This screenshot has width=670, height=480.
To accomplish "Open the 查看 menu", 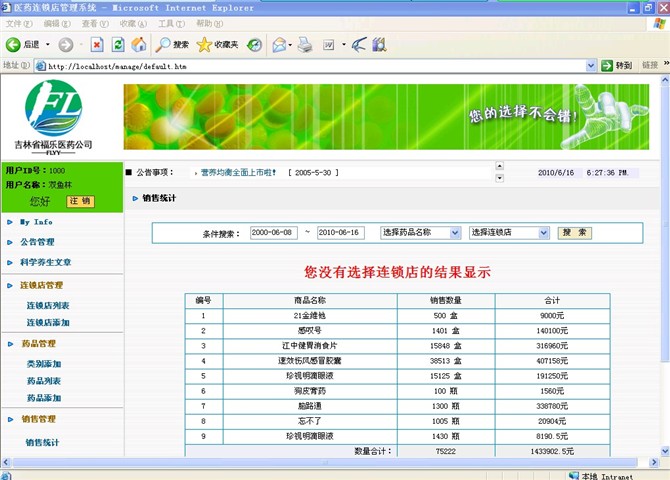I will point(95,24).
